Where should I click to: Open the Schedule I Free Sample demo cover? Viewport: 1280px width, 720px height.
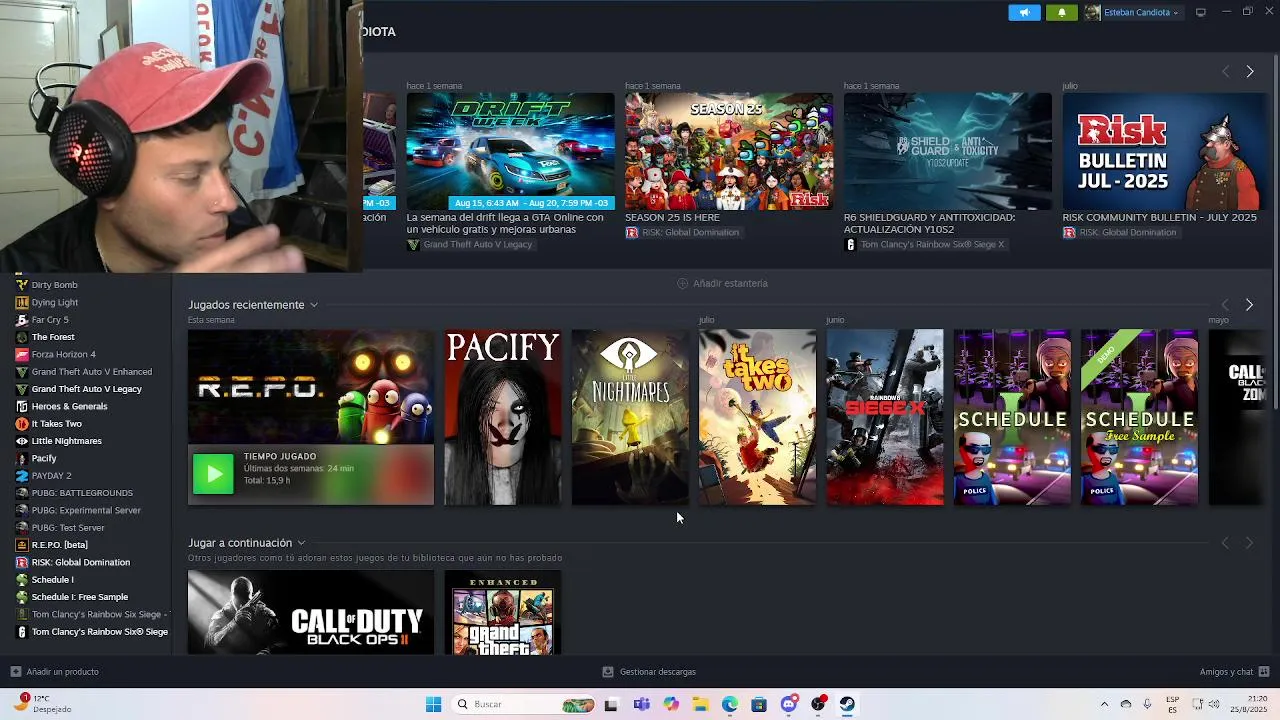coord(1139,417)
